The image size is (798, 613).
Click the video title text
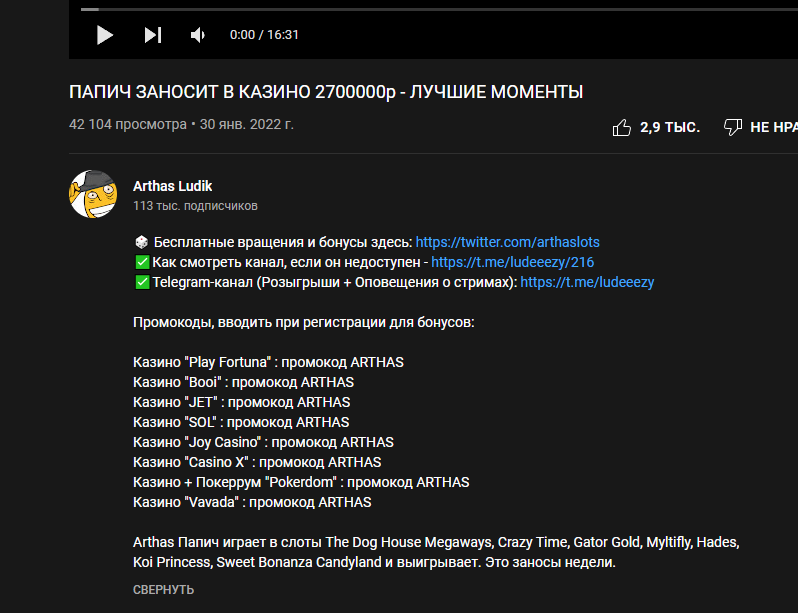pyautogui.click(x=326, y=92)
